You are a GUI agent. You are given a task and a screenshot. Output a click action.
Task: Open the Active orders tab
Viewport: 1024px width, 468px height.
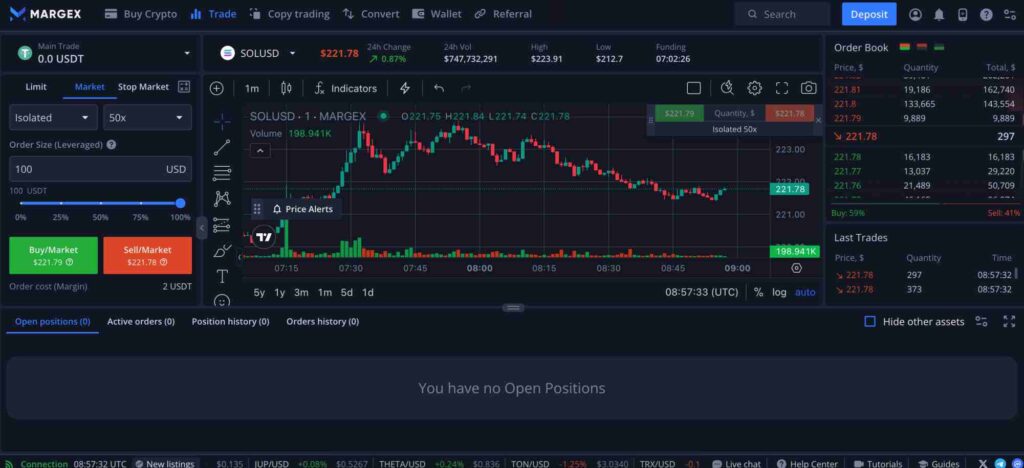click(x=141, y=321)
